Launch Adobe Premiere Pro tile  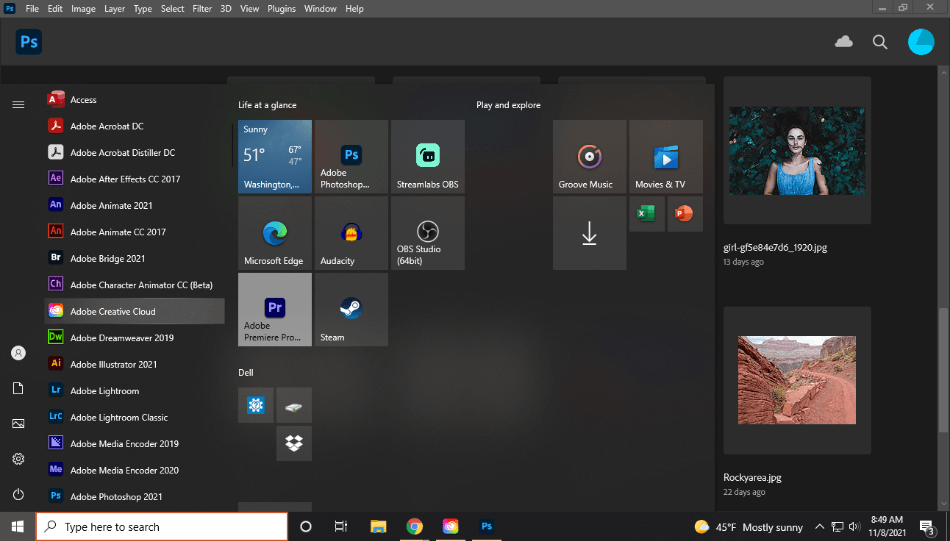[275, 310]
